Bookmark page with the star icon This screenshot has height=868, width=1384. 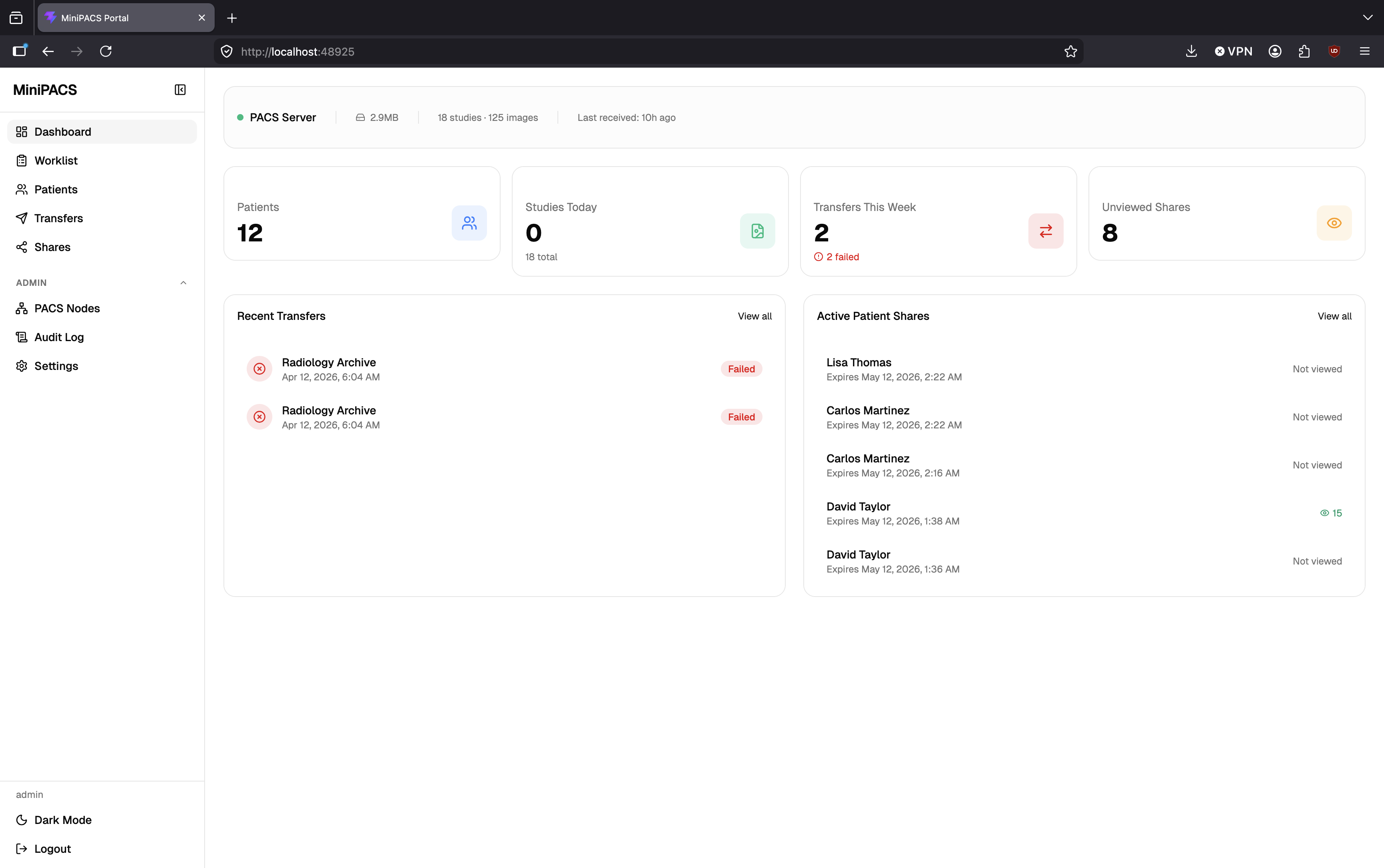point(1070,52)
